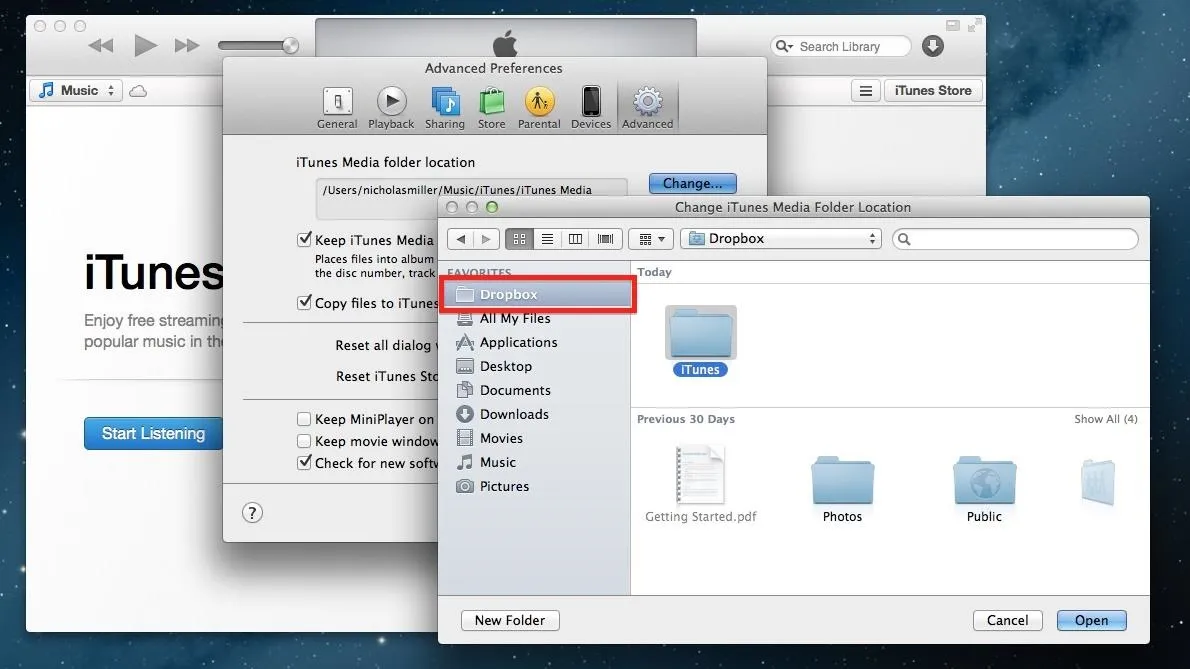Screen dimensions: 1190x669
Task: Toggle Keep iTunes Media folder organized checkbox
Action: click(x=304, y=240)
